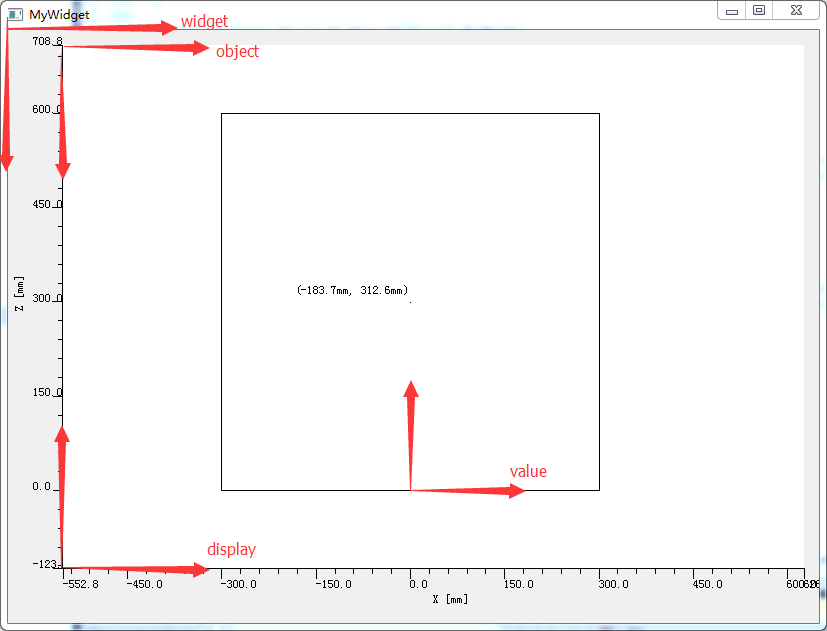Click the X axis label -450.0

(145, 584)
